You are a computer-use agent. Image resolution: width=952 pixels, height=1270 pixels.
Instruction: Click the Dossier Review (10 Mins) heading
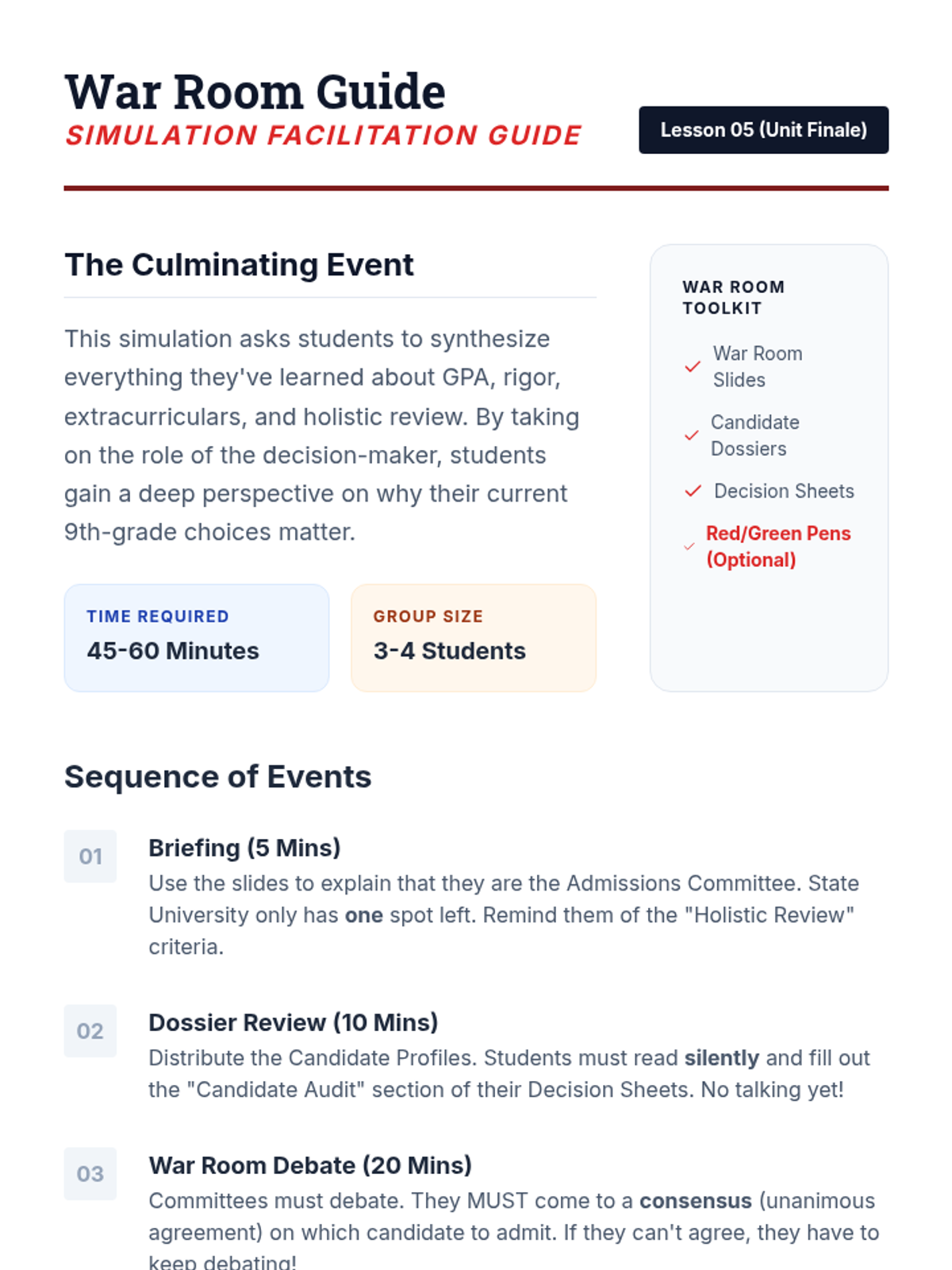point(293,1022)
